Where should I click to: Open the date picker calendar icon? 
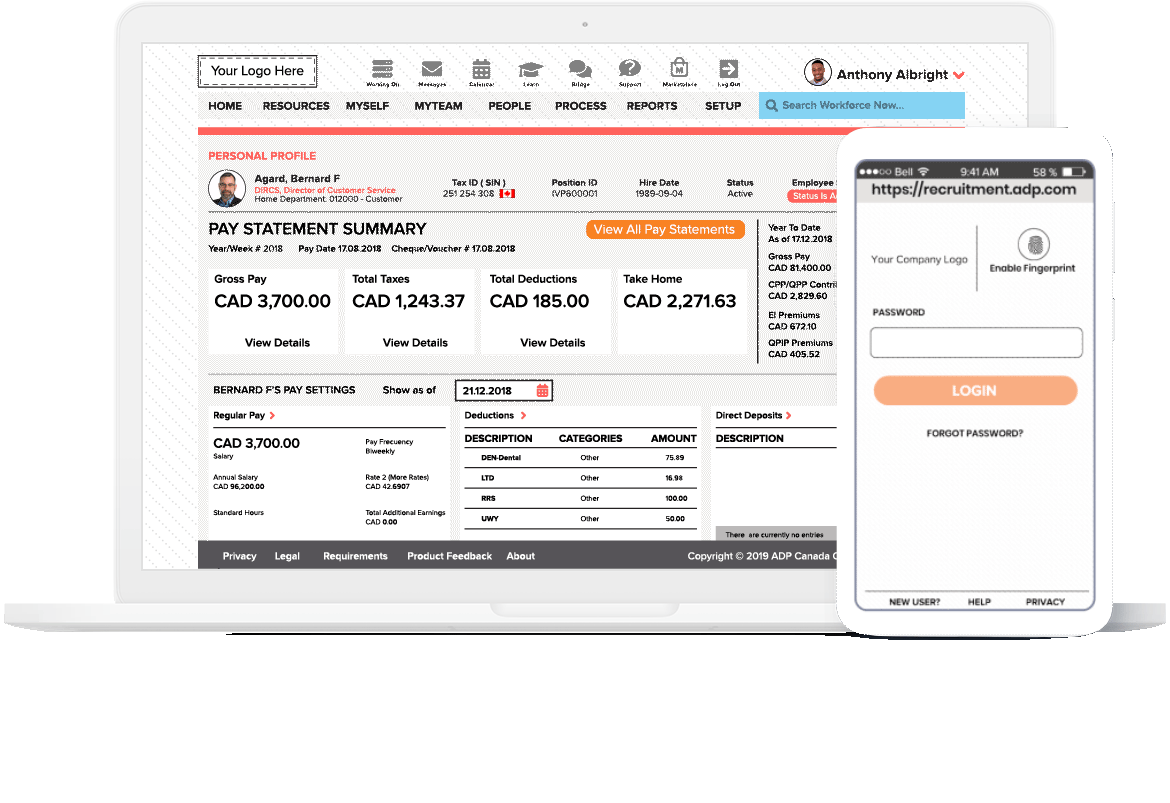(x=542, y=390)
